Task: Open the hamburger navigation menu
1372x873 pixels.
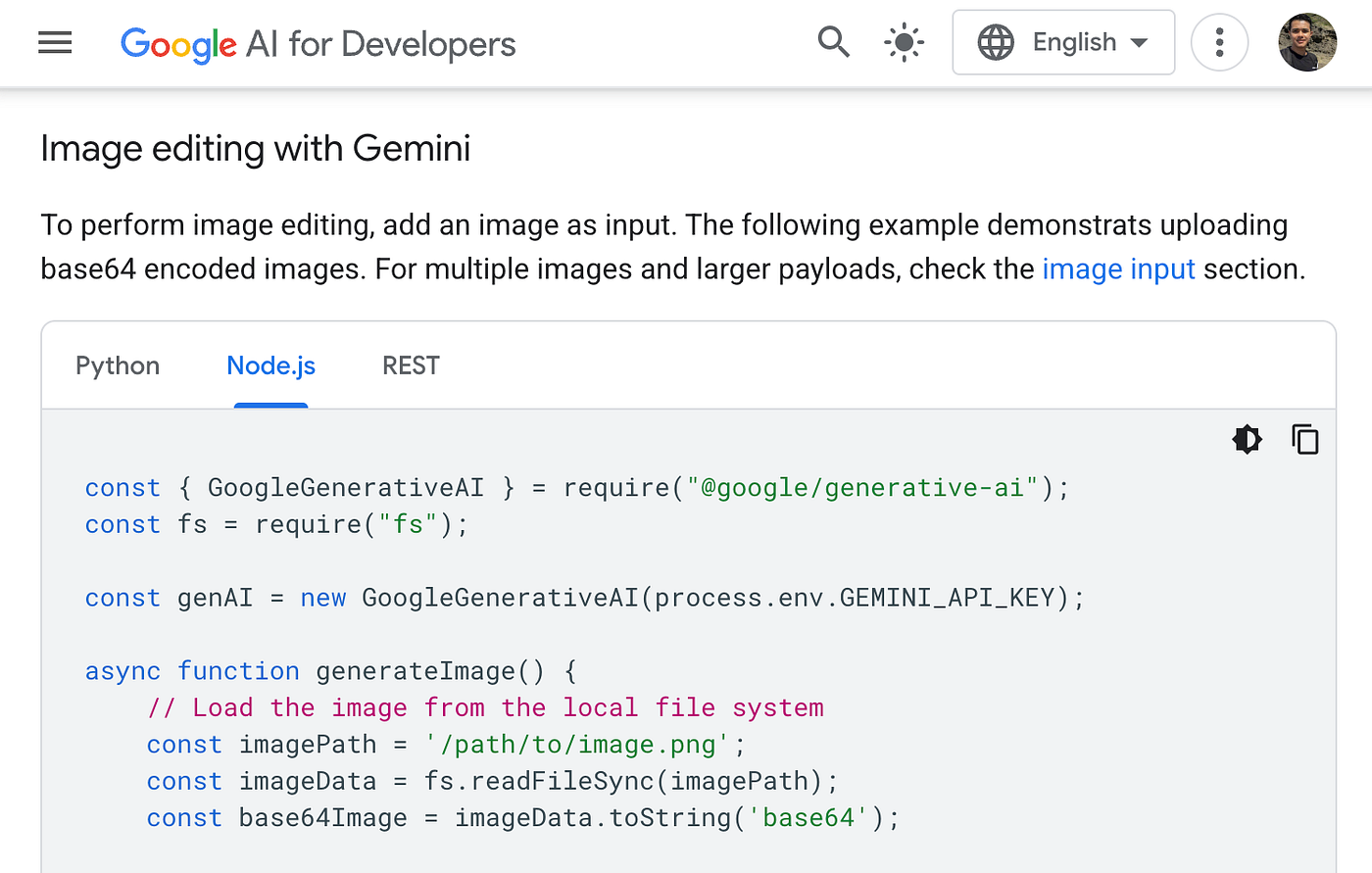Action: [55, 43]
